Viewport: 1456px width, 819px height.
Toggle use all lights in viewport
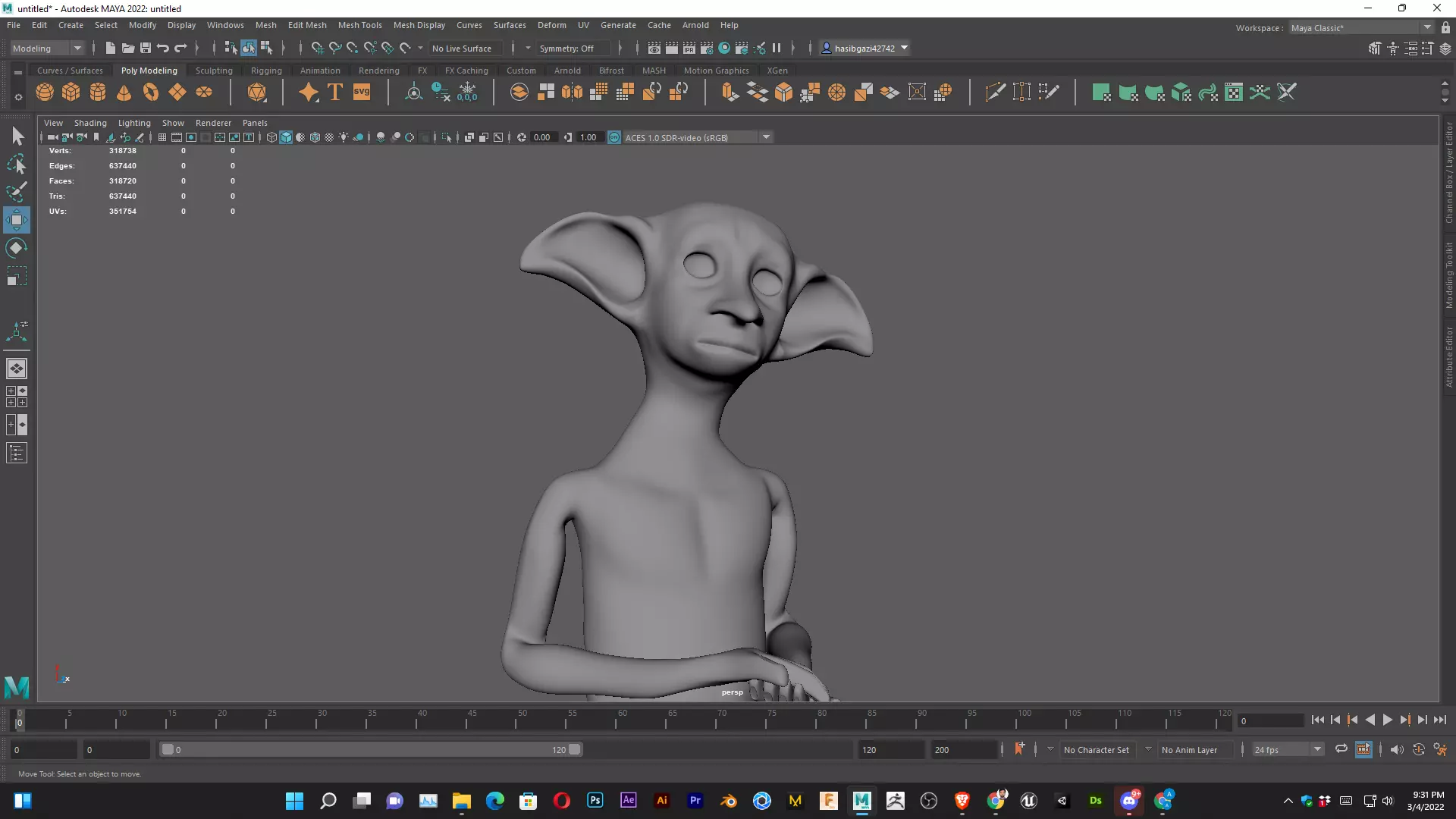(x=344, y=137)
